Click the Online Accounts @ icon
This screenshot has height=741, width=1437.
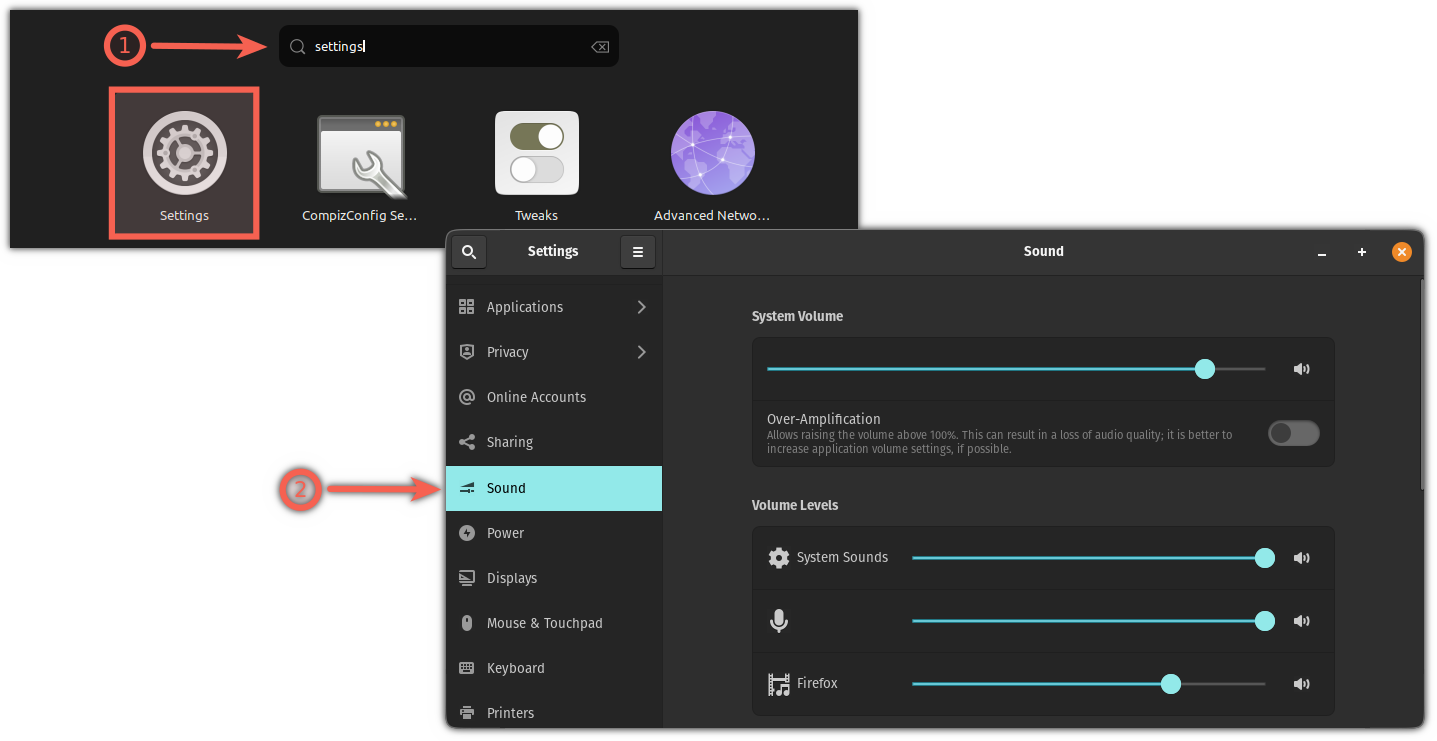(x=466, y=396)
